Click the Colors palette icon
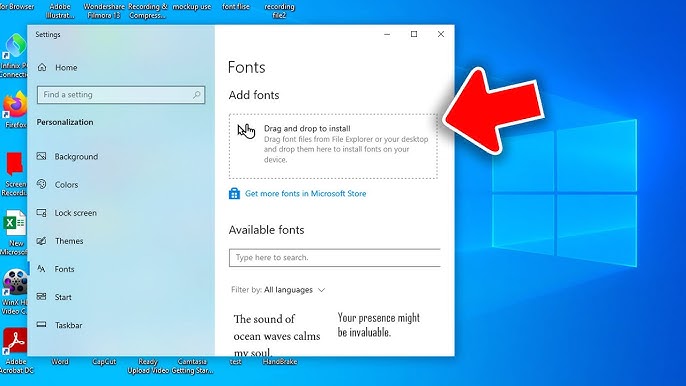Viewport: 686px width, 386px height. click(x=42, y=184)
